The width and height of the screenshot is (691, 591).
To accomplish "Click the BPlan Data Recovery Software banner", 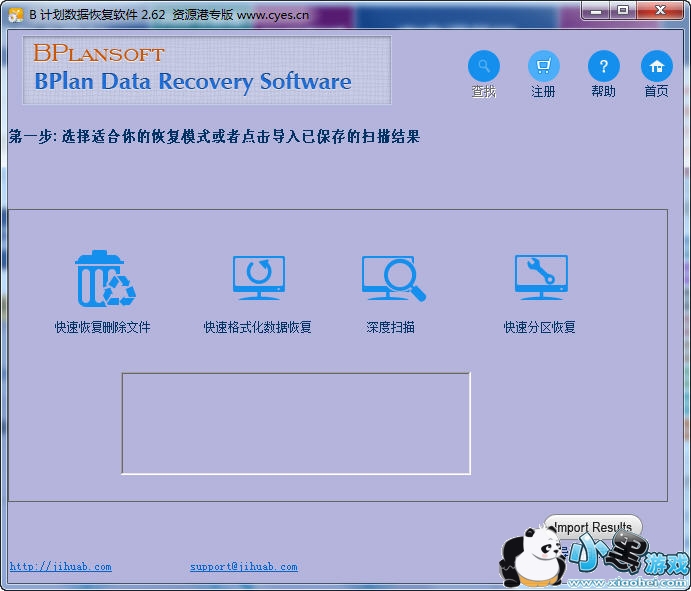I will (x=207, y=70).
